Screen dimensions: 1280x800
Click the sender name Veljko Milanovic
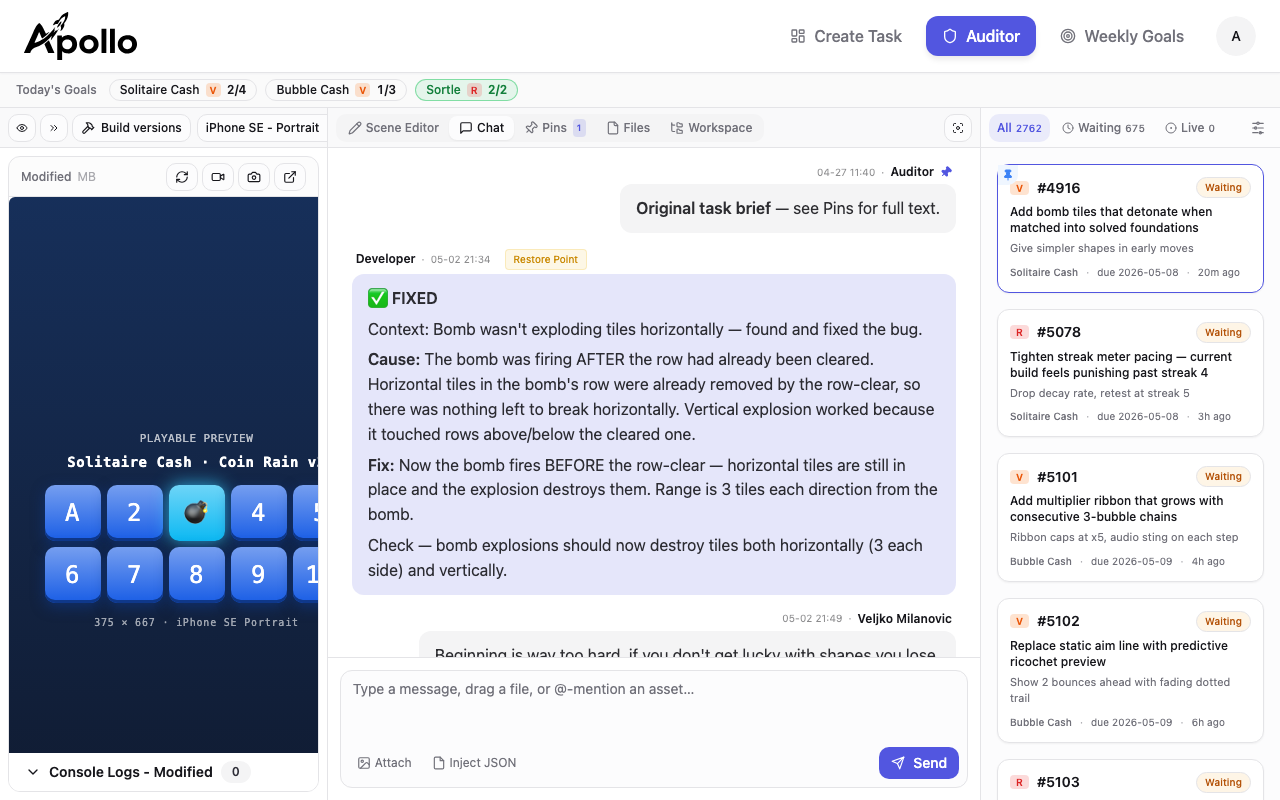click(x=905, y=619)
